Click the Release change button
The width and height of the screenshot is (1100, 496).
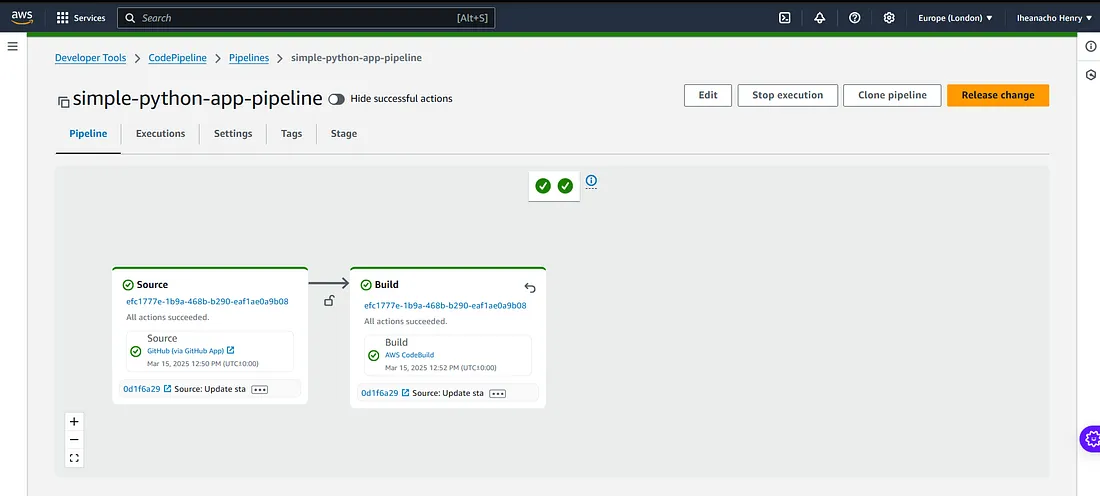998,95
